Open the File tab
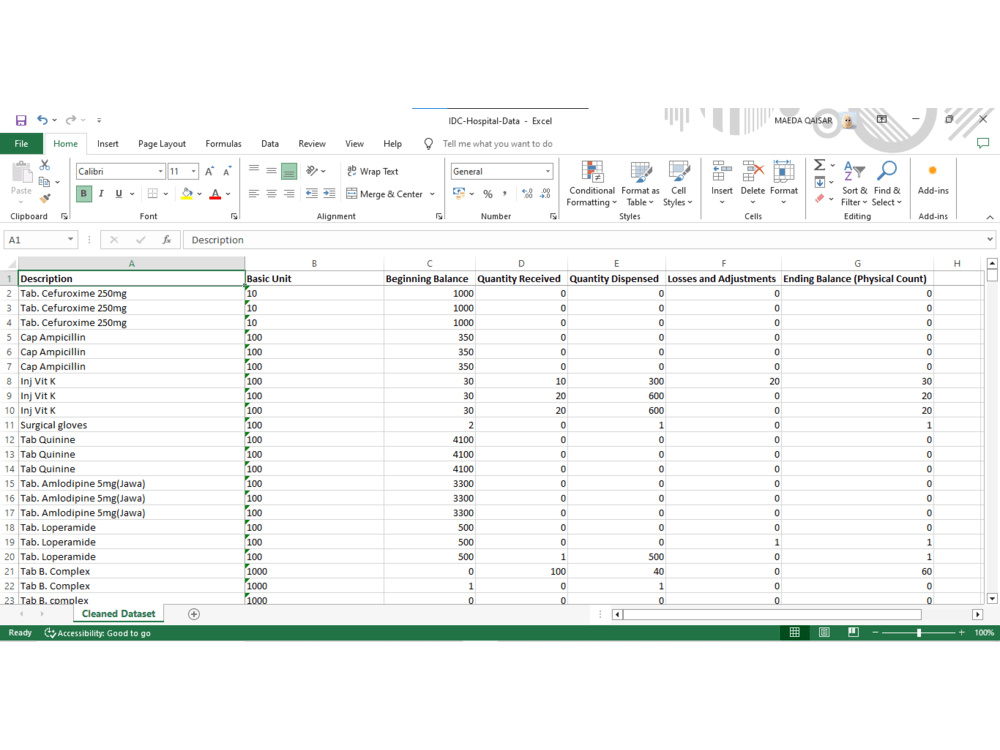This screenshot has height=750, width=1000. (21, 143)
